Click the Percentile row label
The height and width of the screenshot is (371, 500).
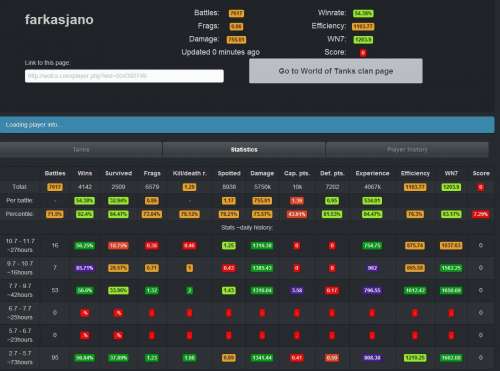tap(19, 214)
